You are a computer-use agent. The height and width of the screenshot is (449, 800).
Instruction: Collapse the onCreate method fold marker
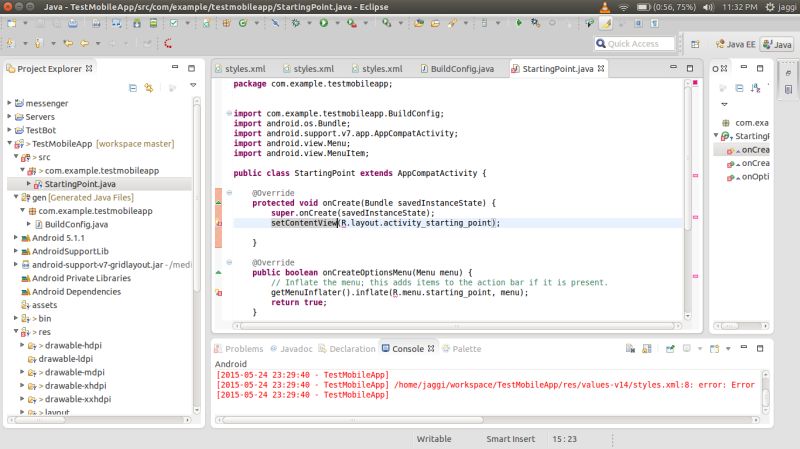229,193
